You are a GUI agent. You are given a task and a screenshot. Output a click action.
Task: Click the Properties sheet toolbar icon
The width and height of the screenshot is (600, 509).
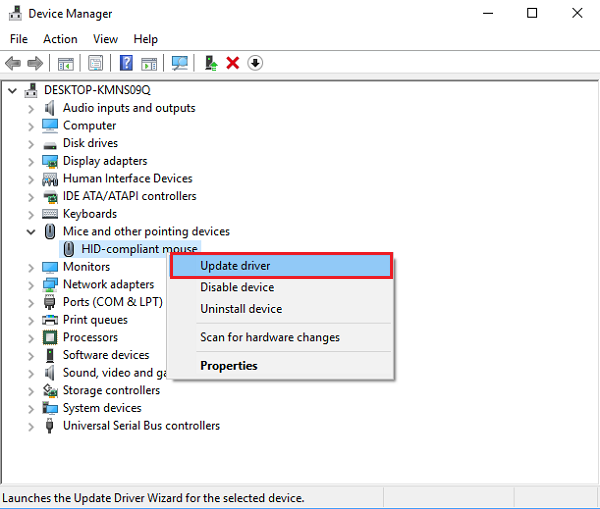point(96,63)
